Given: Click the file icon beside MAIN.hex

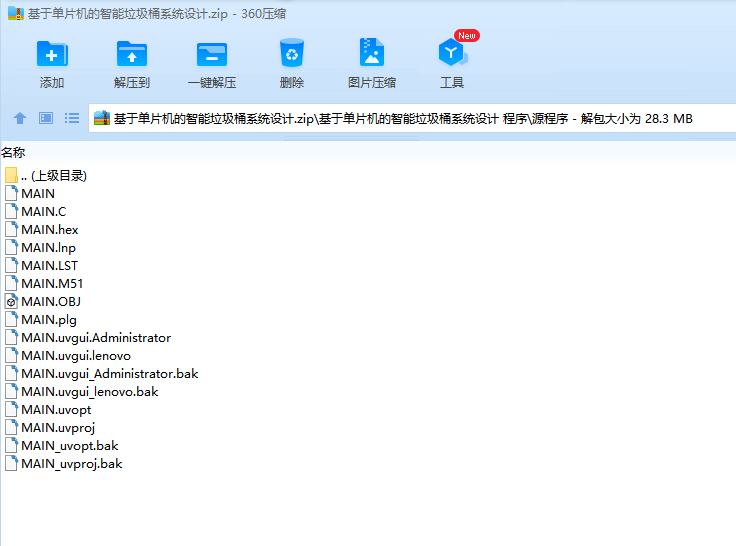Looking at the screenshot, I should pyautogui.click(x=11, y=230).
